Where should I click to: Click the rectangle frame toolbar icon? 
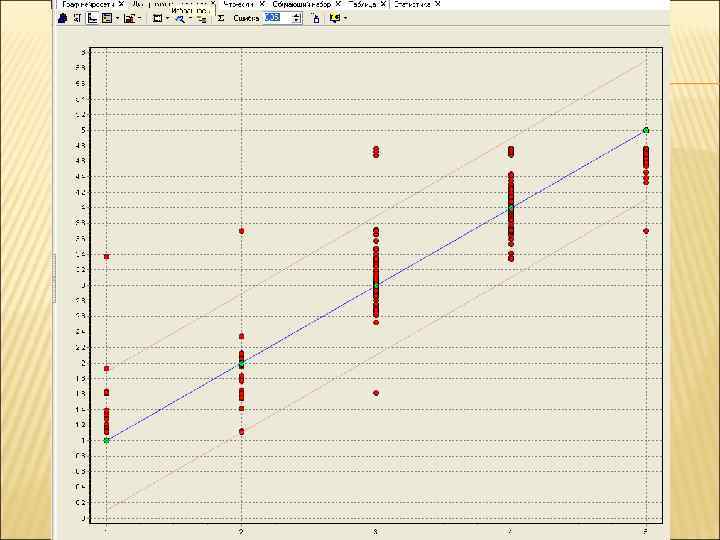(158, 18)
